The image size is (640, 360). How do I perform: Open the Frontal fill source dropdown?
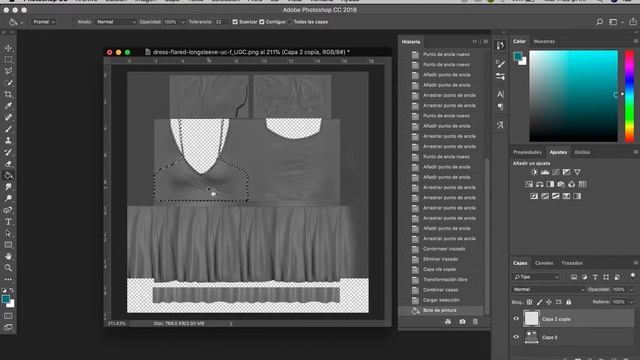tap(44, 22)
